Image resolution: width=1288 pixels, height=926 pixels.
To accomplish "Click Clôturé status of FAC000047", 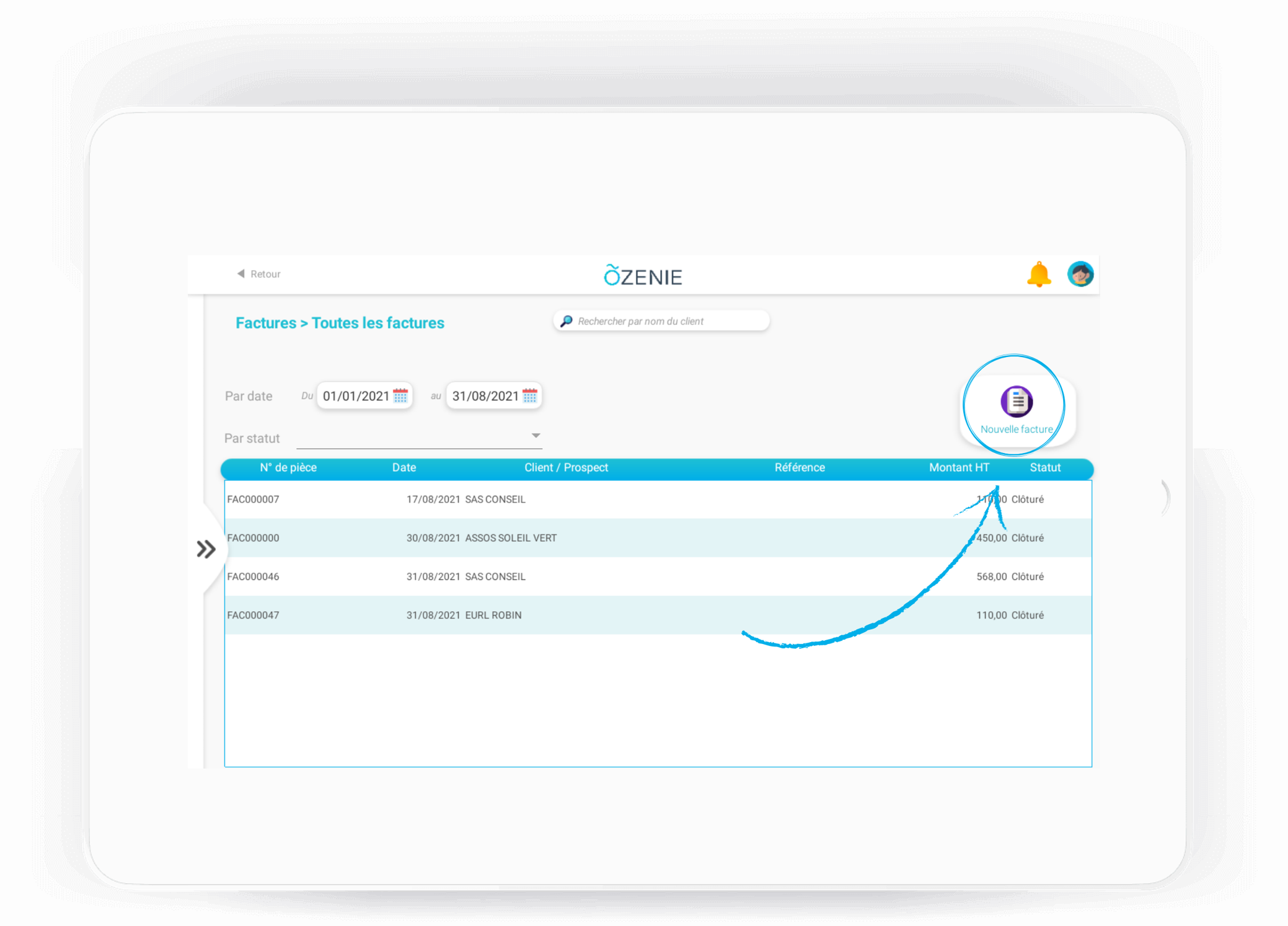I will click(1028, 615).
